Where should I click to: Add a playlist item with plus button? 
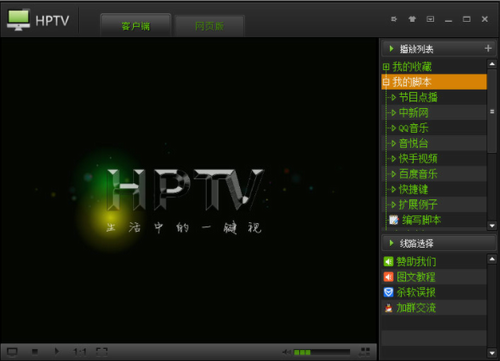tap(488, 48)
